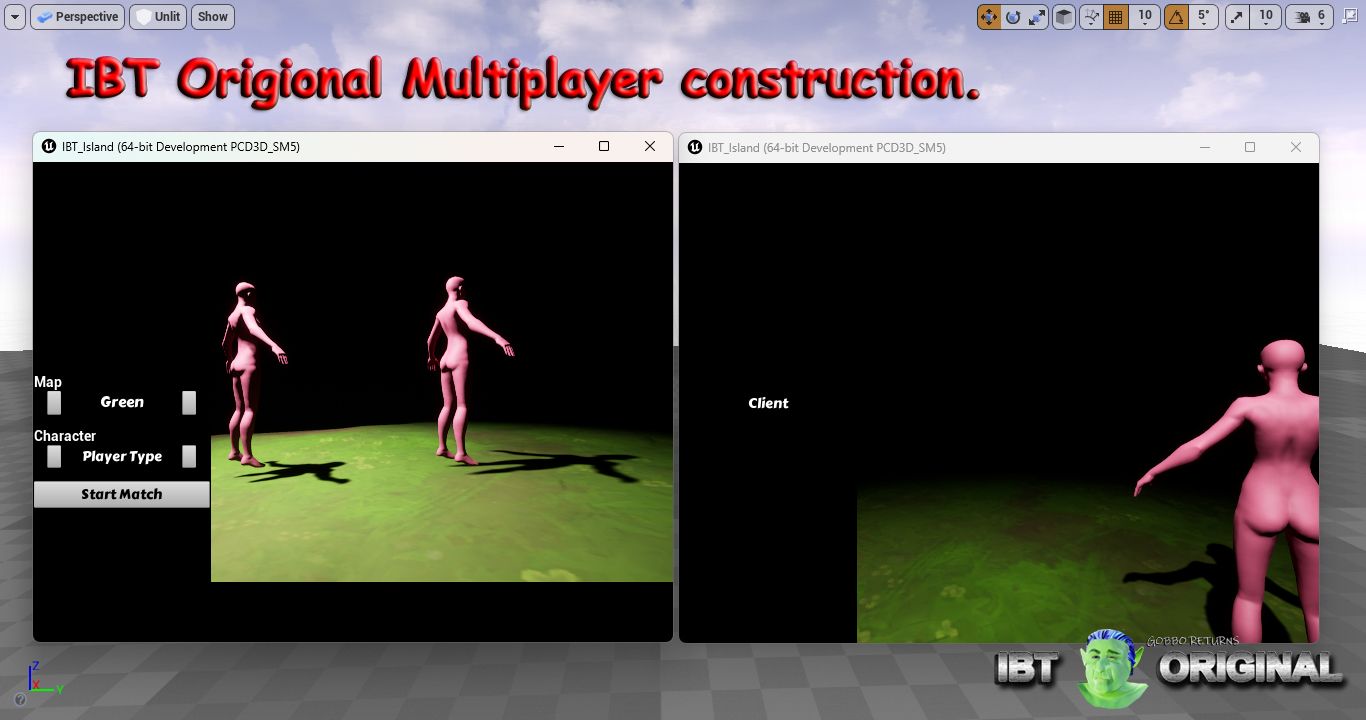Click the camera speed icon
The image size is (1366, 720).
click(x=1304, y=17)
